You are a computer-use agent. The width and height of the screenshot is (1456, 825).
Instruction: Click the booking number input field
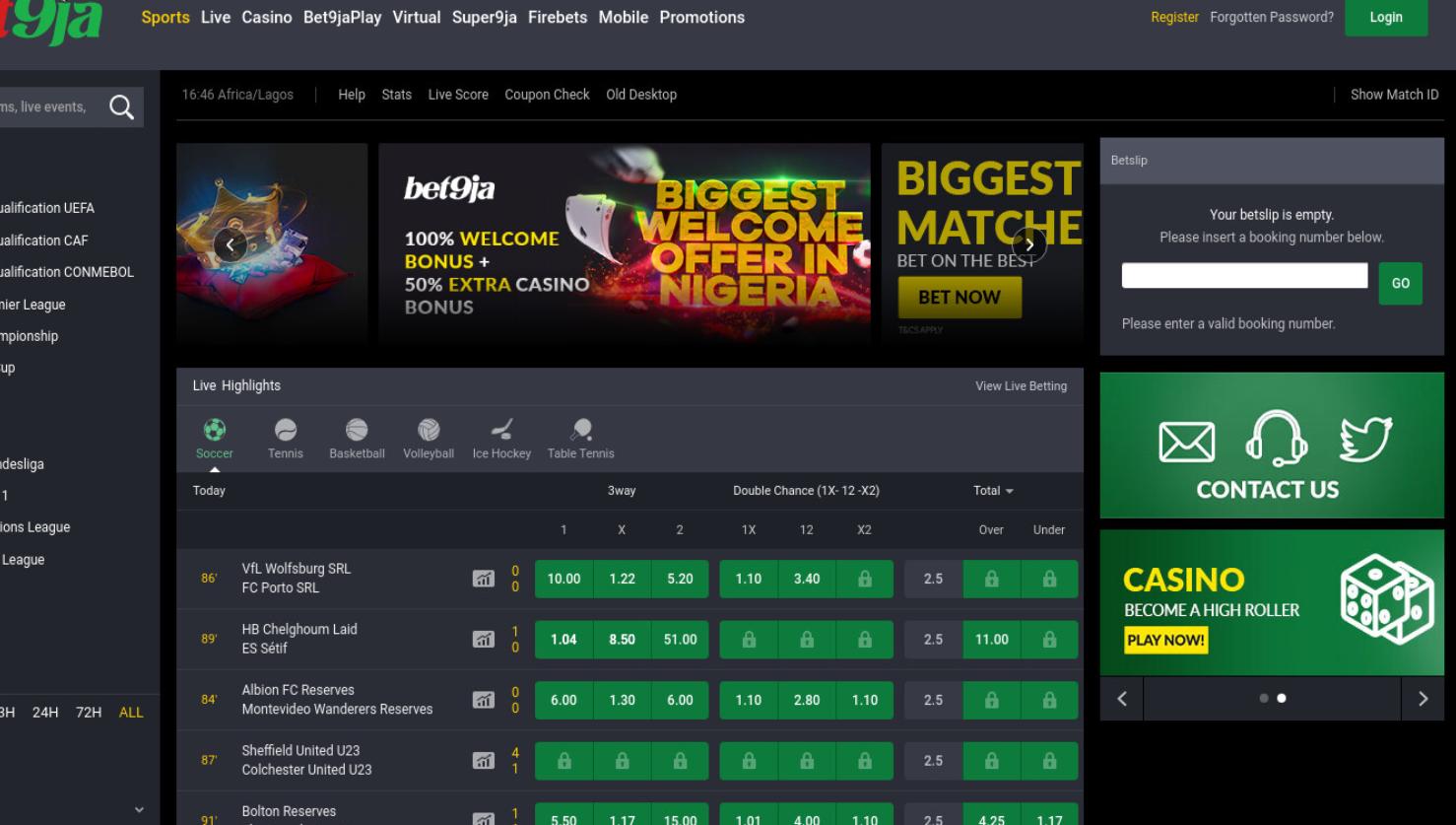pyautogui.click(x=1244, y=276)
